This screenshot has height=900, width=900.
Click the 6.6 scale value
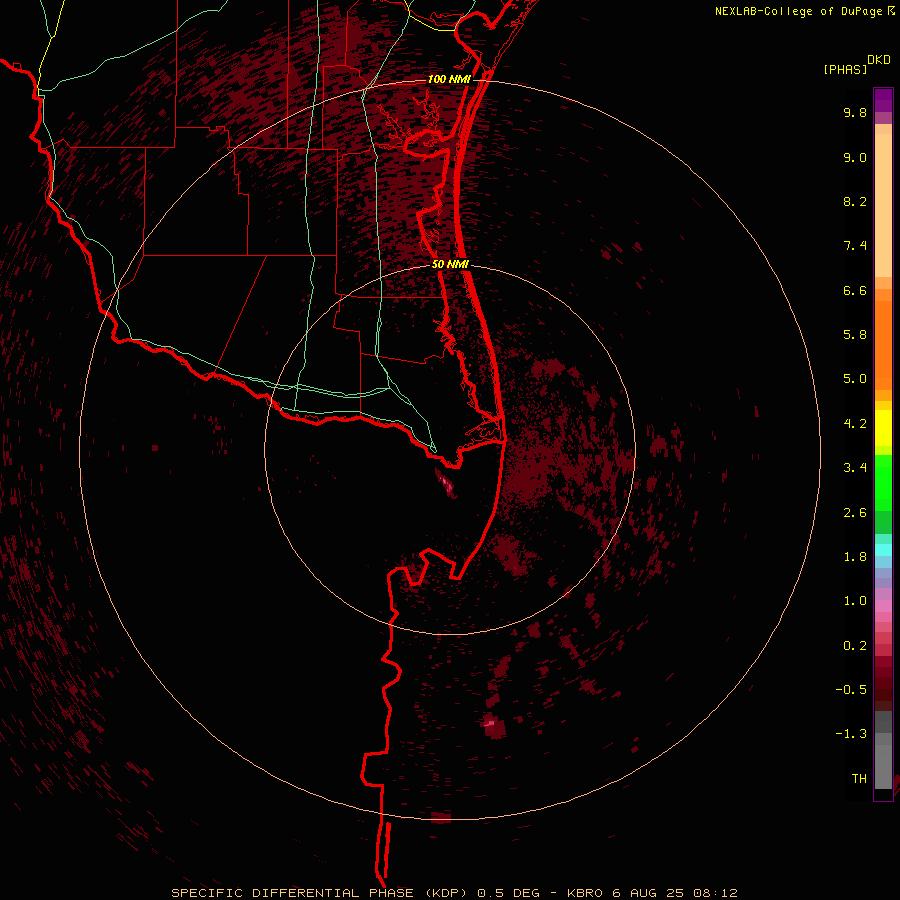[855, 290]
